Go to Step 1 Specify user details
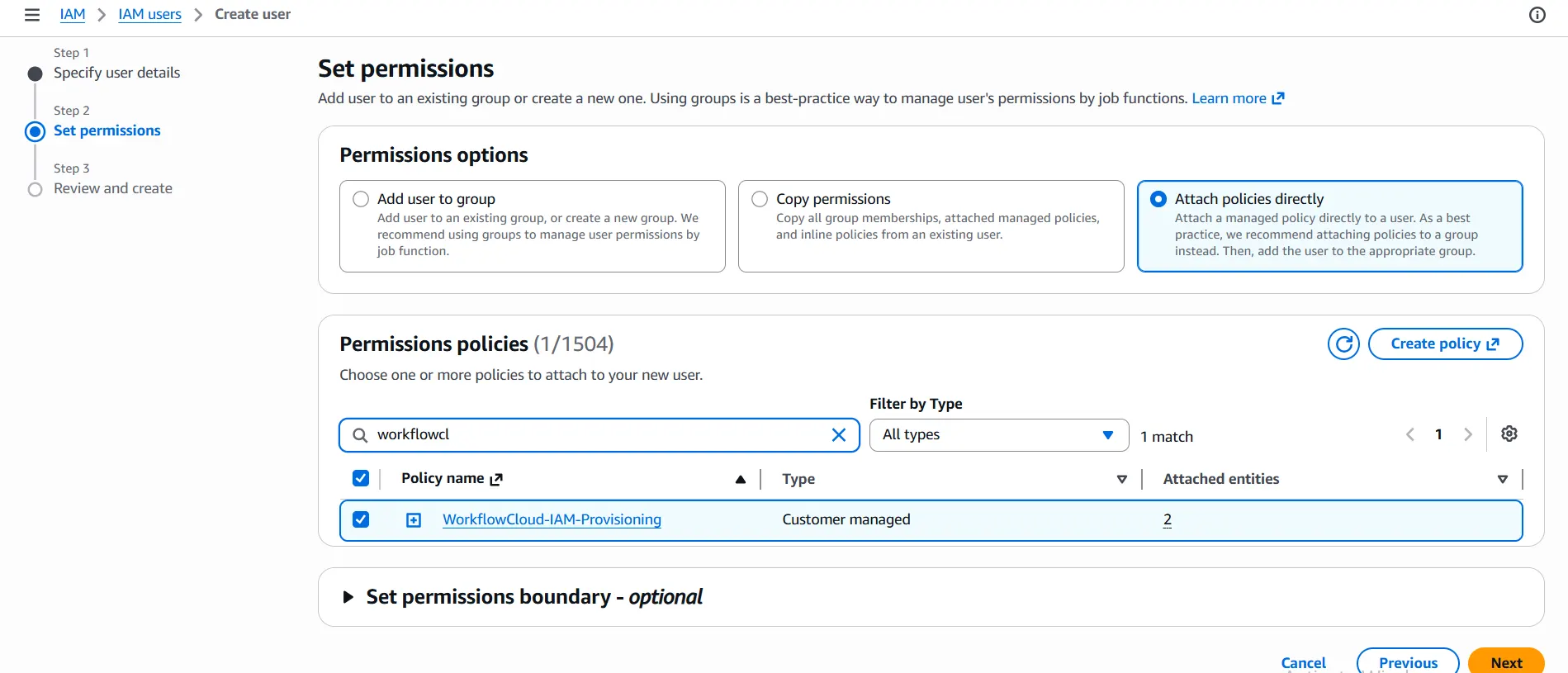The height and width of the screenshot is (673, 1568). (x=116, y=73)
